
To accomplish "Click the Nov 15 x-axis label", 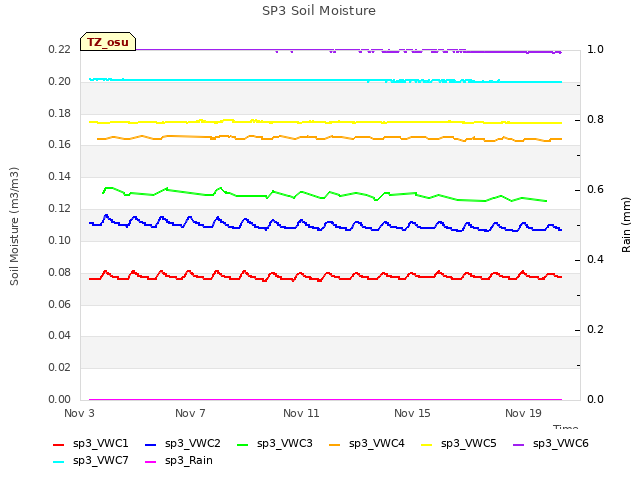I will (x=412, y=413).
